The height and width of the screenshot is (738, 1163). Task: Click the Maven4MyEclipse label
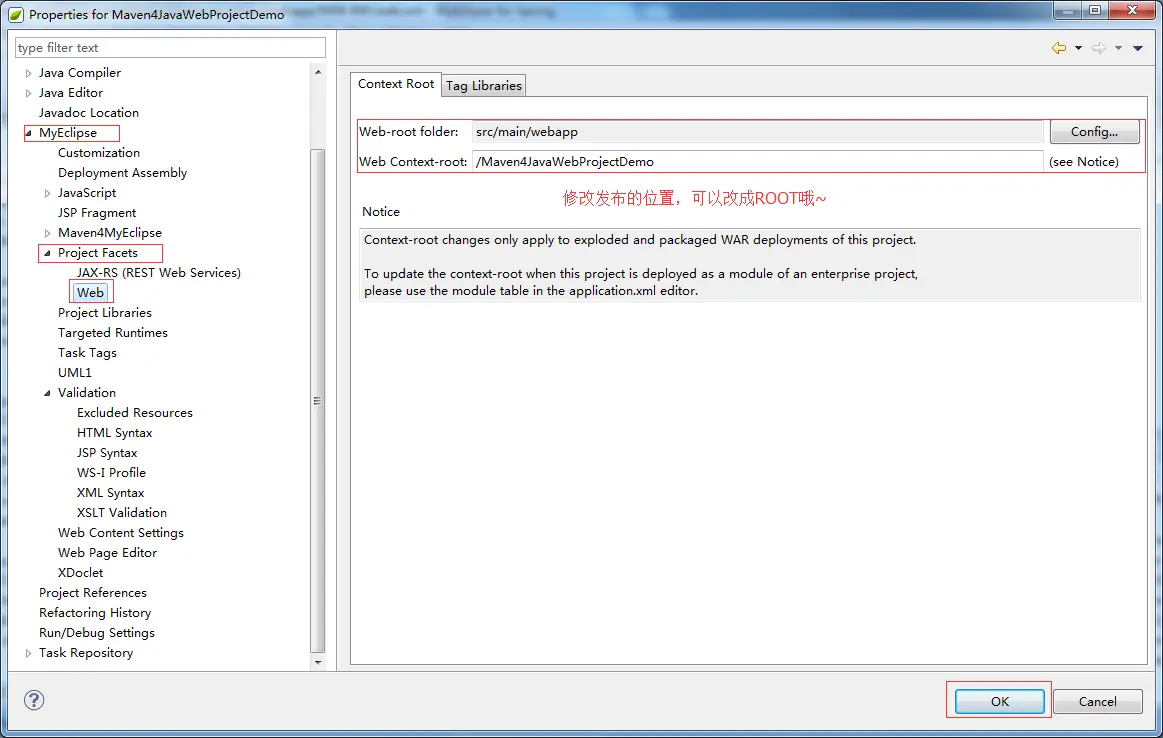click(110, 233)
